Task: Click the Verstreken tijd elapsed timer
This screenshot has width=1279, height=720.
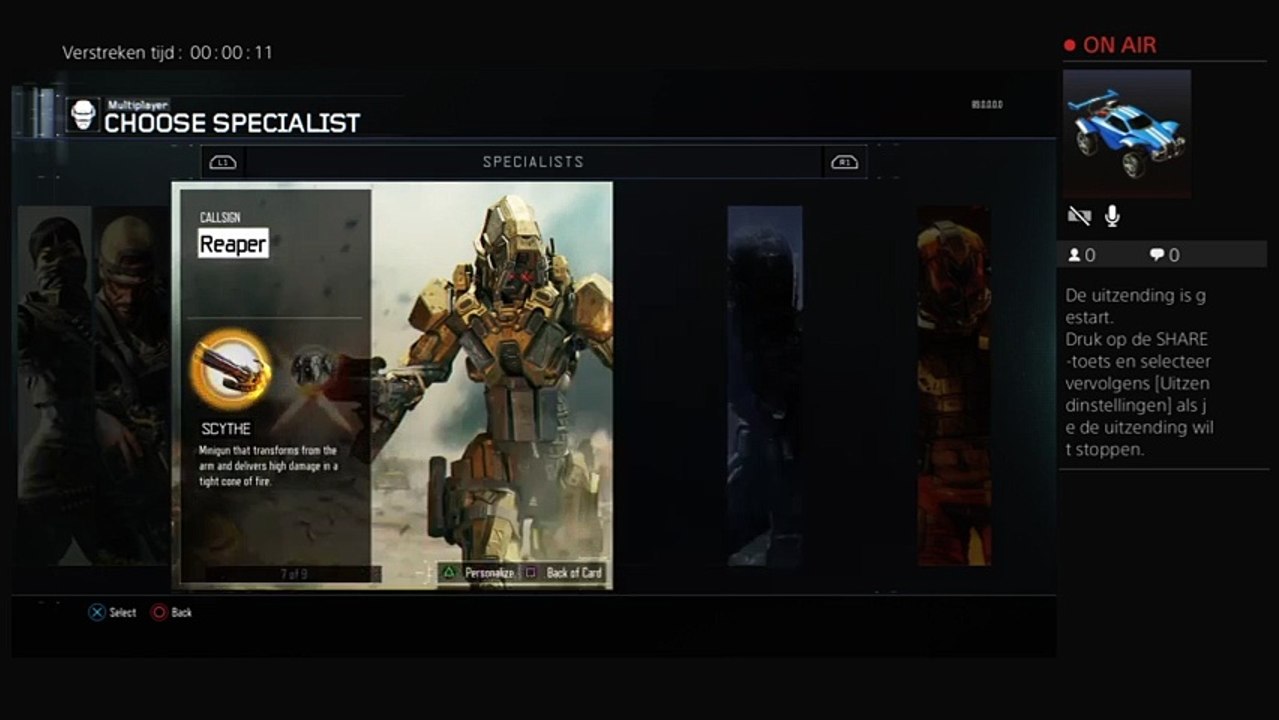Action: pyautogui.click(x=167, y=53)
